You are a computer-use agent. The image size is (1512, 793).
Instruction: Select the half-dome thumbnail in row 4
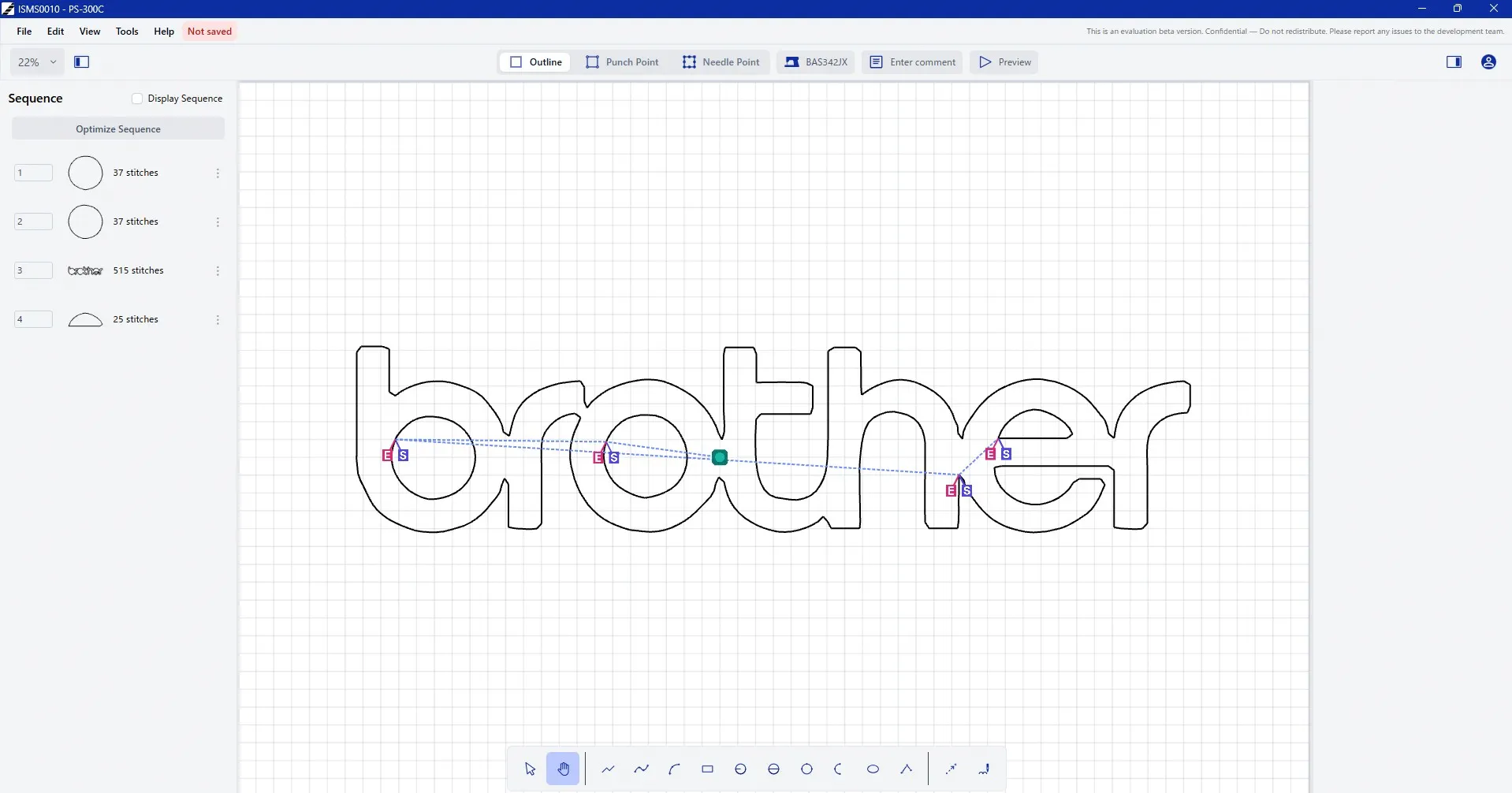coord(85,320)
